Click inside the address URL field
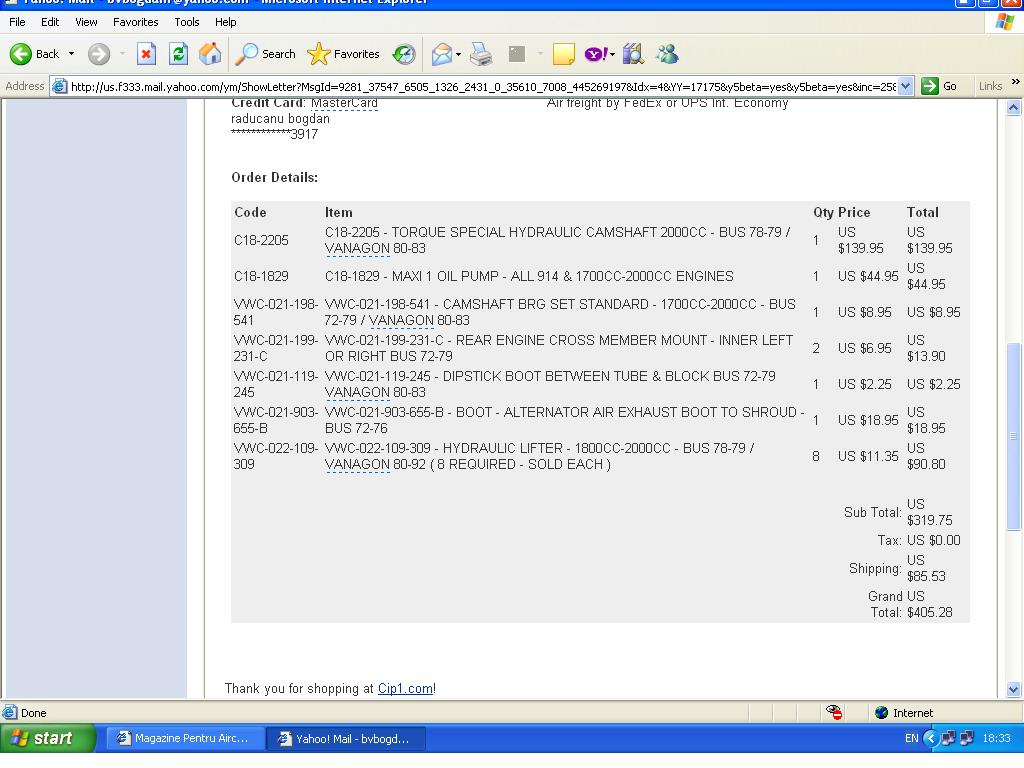 point(483,86)
